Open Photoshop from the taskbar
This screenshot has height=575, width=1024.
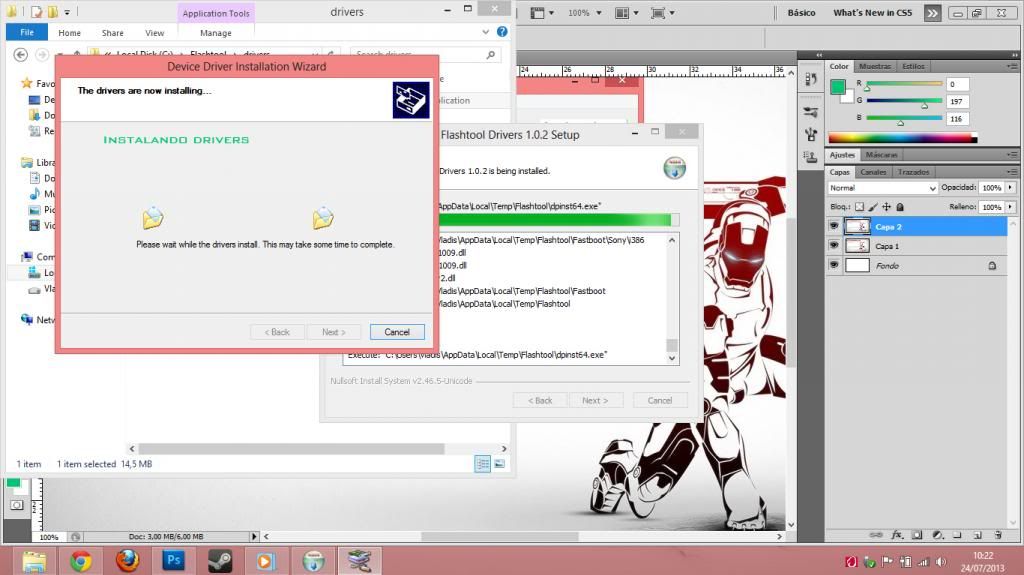tap(174, 561)
